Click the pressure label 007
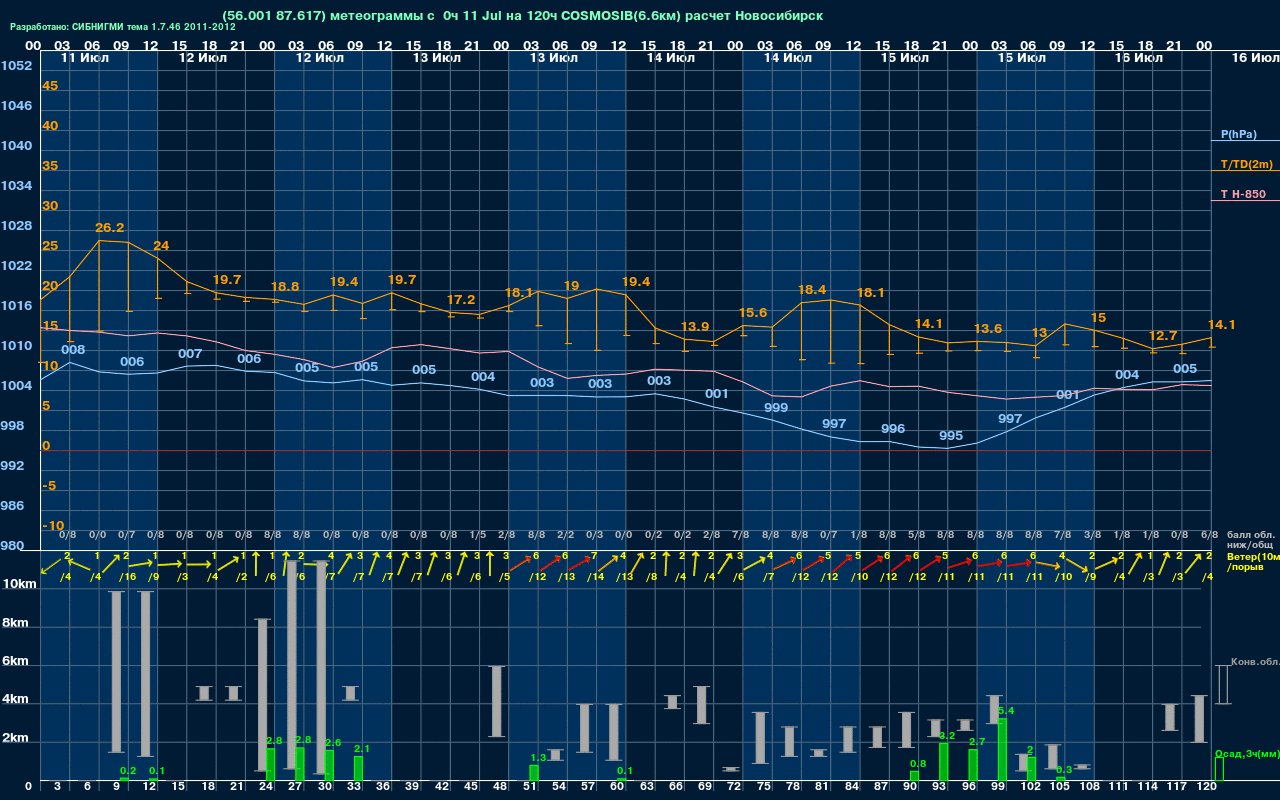This screenshot has height=800, width=1280. (x=190, y=354)
